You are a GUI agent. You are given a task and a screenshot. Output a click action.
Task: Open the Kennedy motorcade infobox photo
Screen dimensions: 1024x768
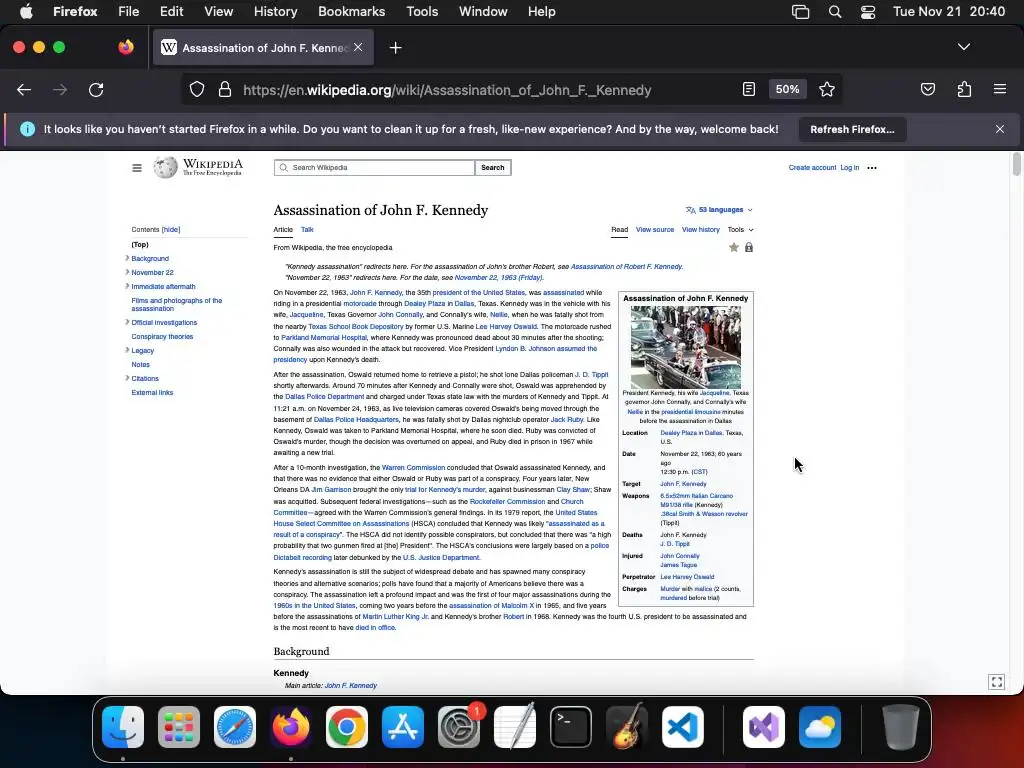coord(685,347)
